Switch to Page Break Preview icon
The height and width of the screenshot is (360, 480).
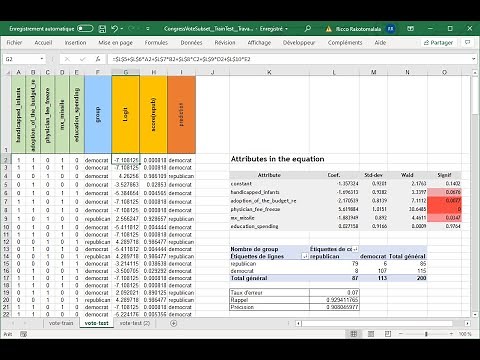click(x=388, y=334)
